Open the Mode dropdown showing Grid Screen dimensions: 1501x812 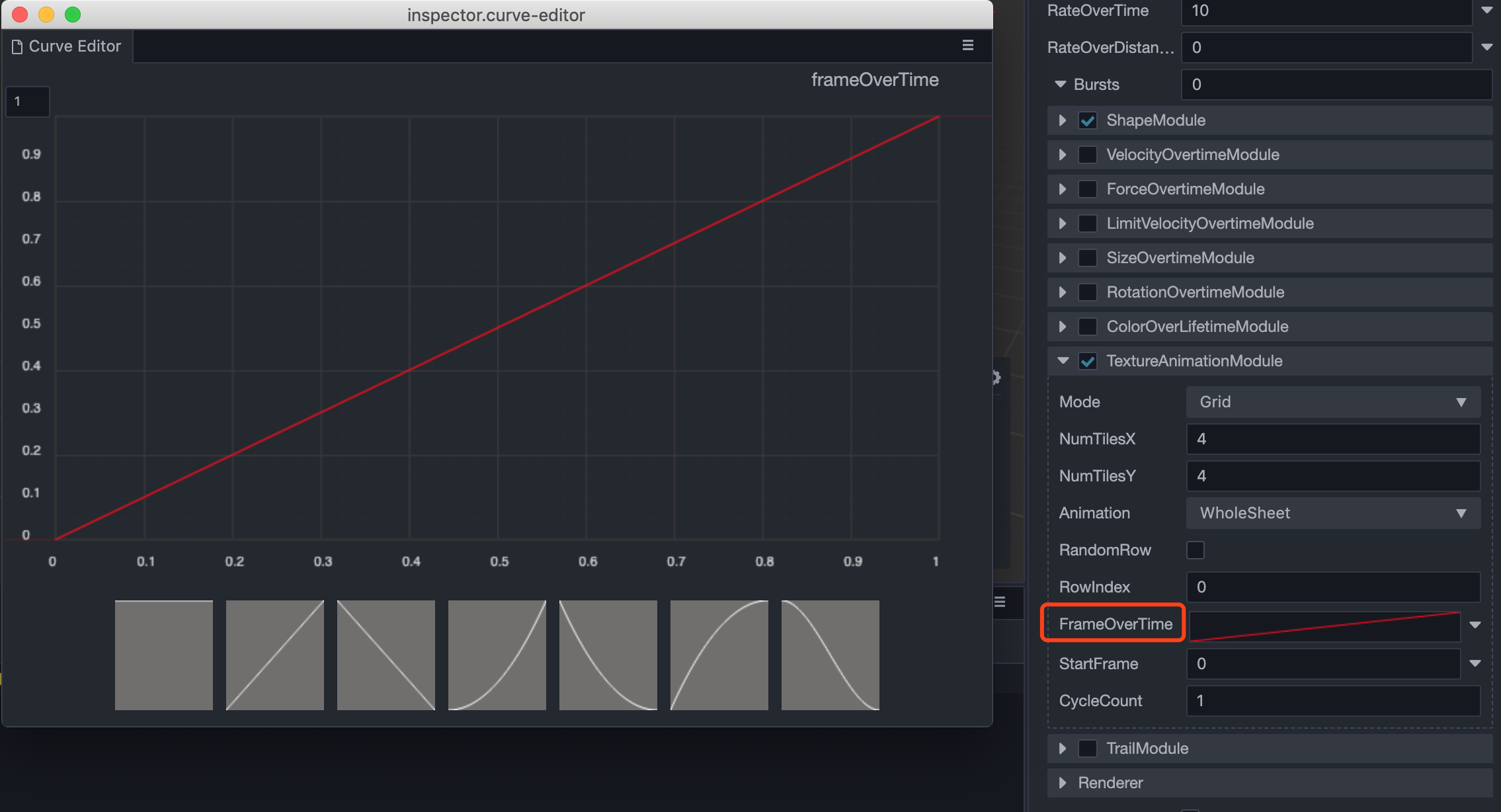point(1332,402)
